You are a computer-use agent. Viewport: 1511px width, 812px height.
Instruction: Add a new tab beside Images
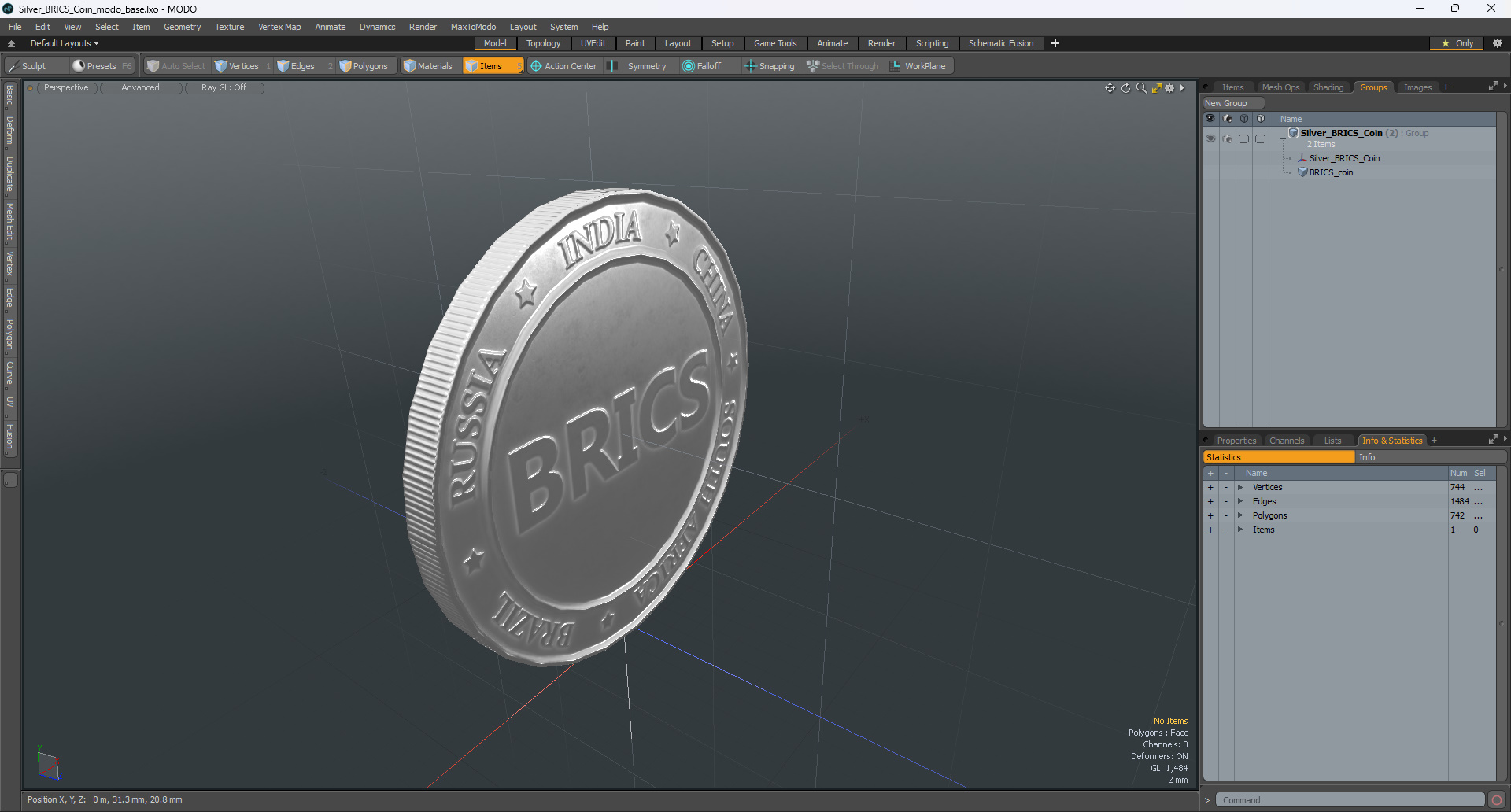pos(1446,87)
